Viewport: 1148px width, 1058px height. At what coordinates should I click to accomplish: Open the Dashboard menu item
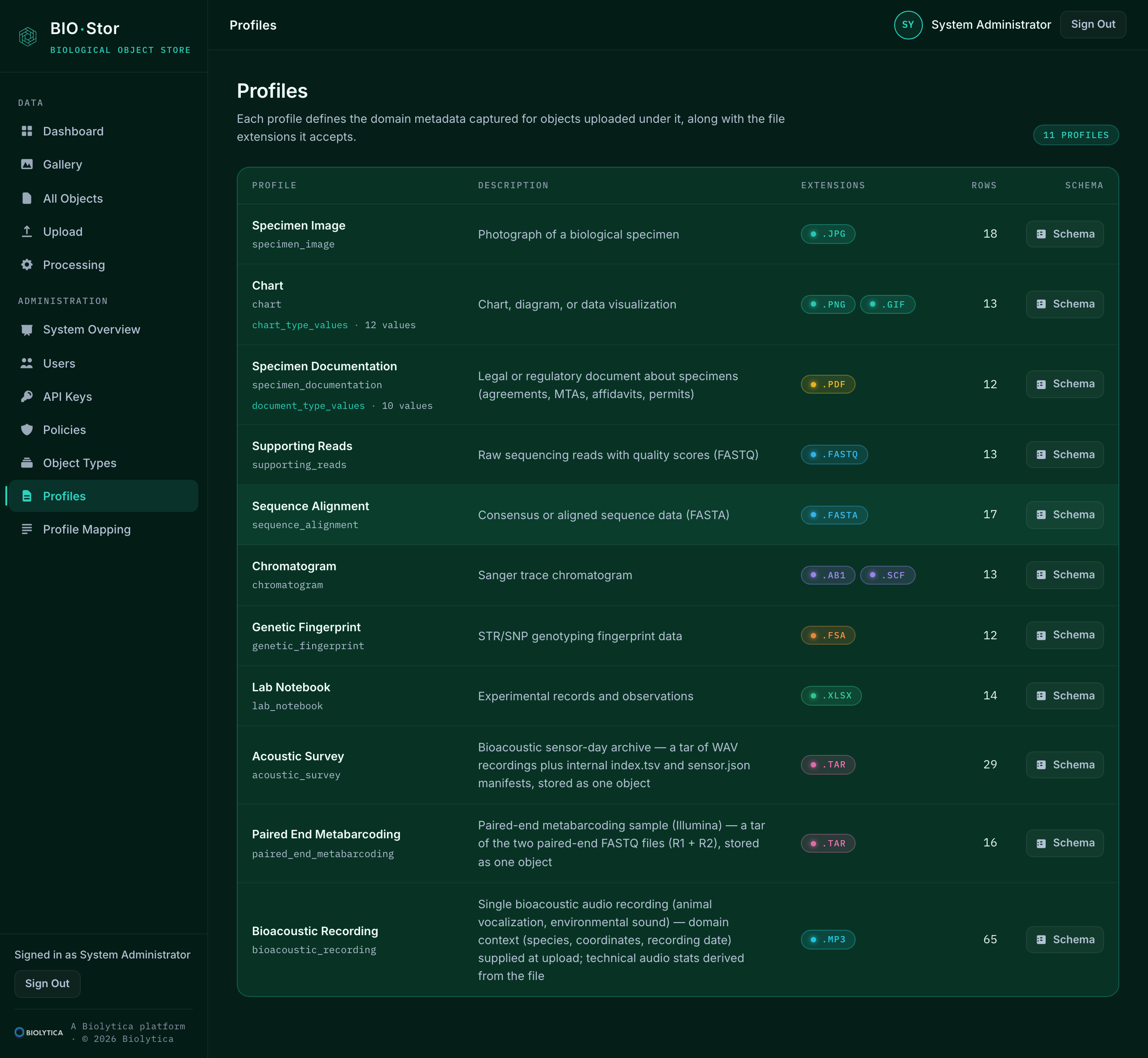click(103, 131)
